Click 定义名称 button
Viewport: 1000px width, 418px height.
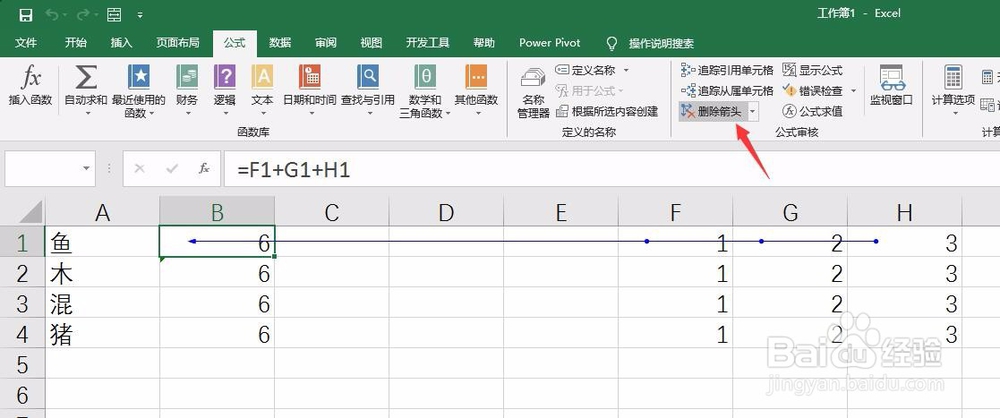tap(585, 70)
